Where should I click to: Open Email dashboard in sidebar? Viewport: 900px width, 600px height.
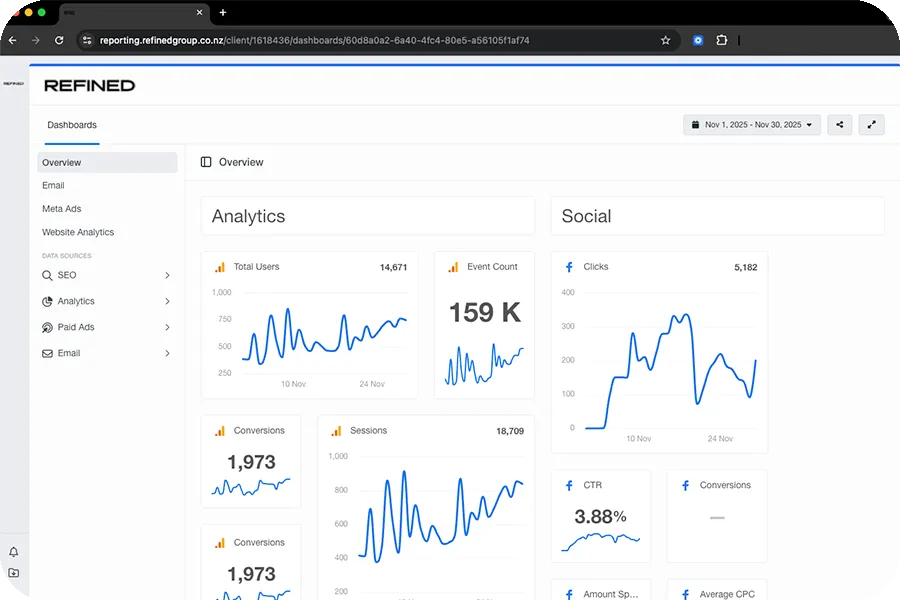pyautogui.click(x=53, y=185)
